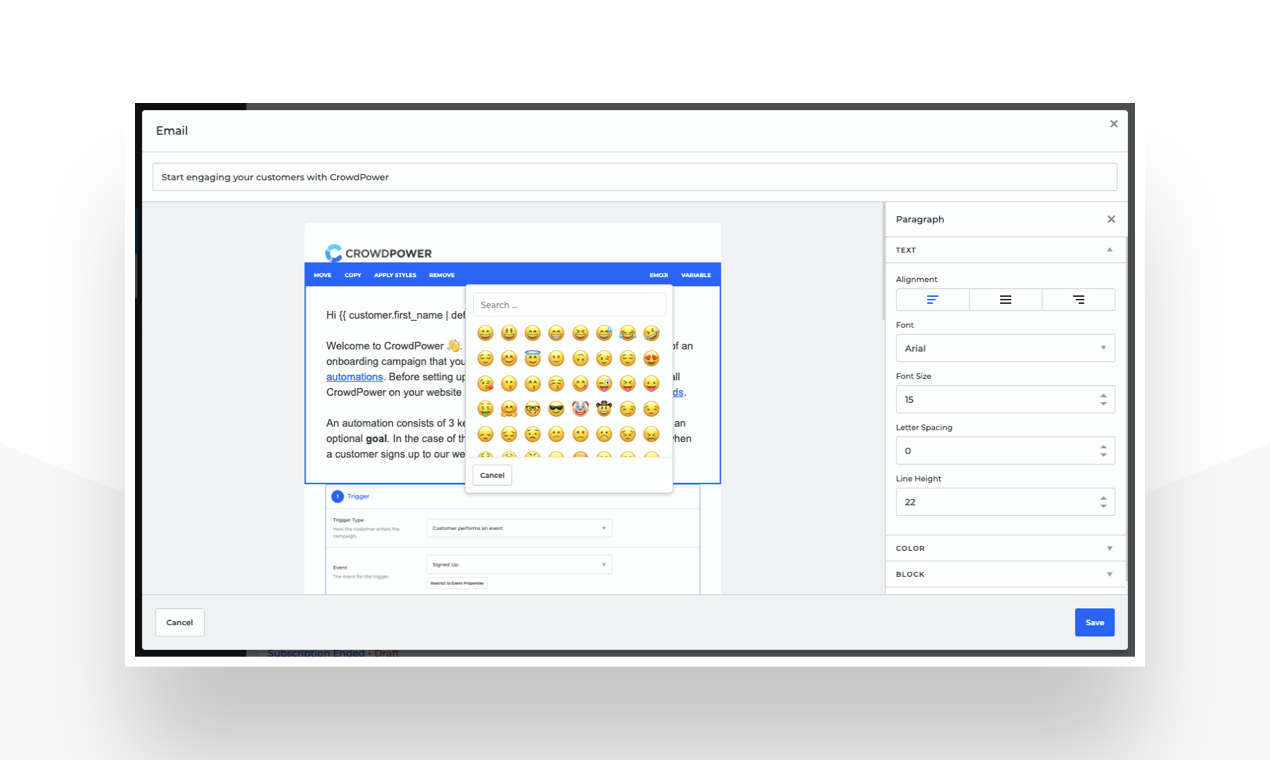
Task: Pick the confounded face emoji
Action: pos(651,434)
